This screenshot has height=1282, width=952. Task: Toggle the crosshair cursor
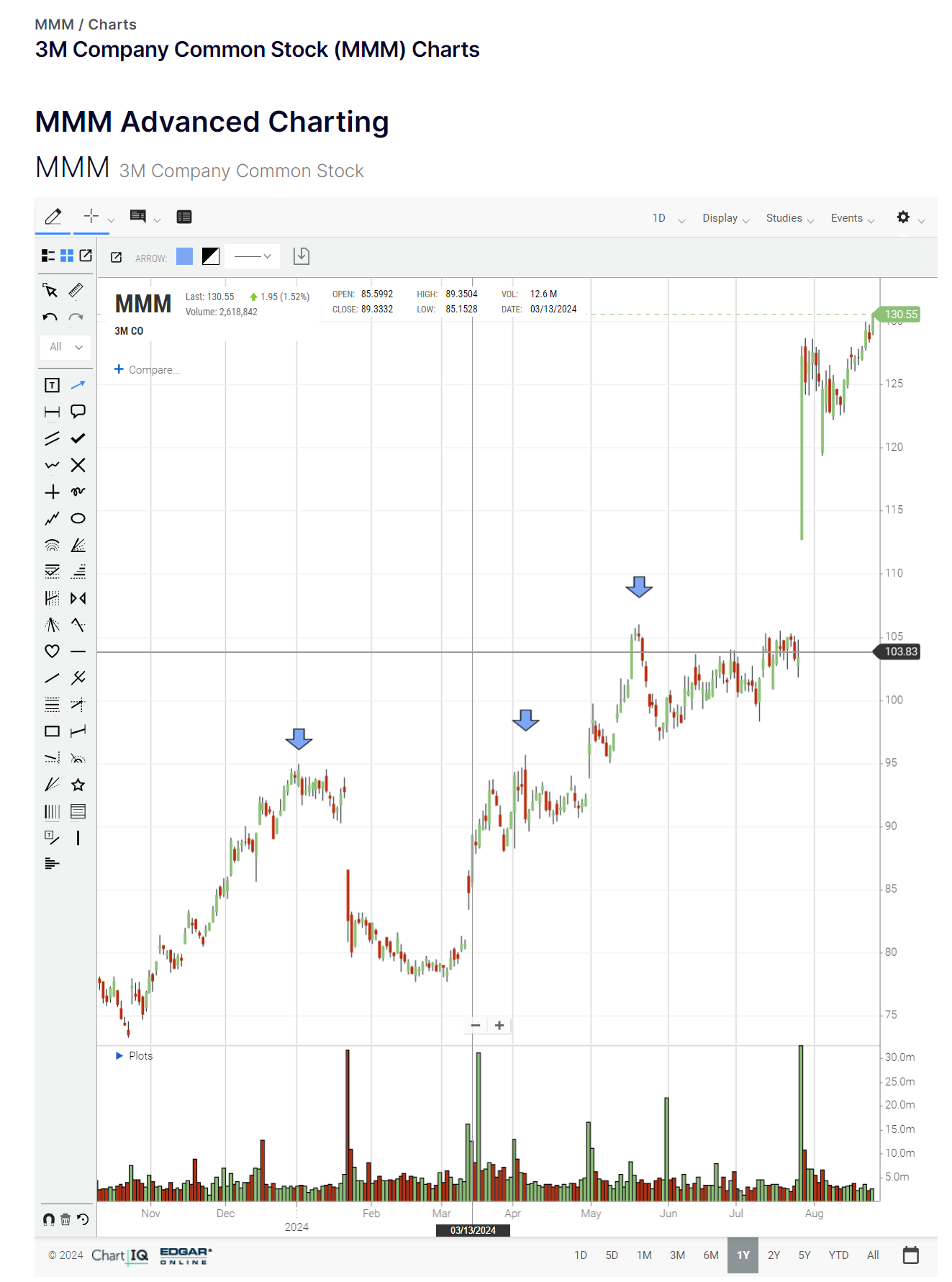[91, 216]
